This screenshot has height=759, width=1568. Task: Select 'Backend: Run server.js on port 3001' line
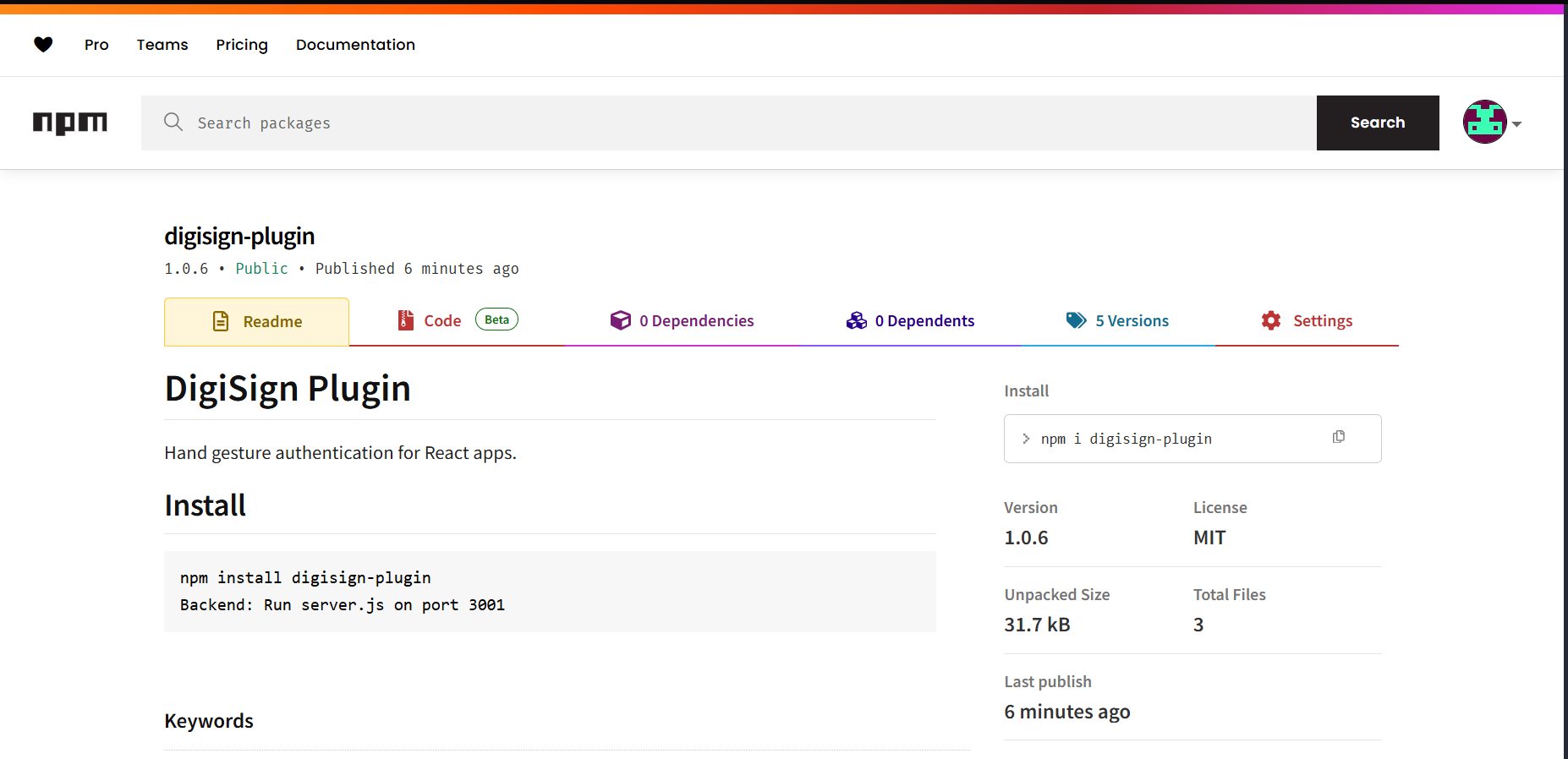pyautogui.click(x=343, y=605)
